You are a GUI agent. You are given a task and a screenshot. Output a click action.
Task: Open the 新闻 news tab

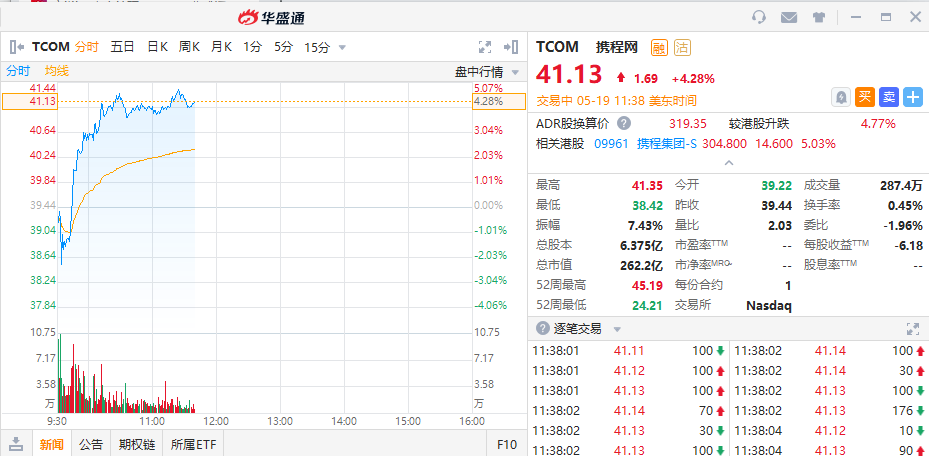tap(52, 444)
